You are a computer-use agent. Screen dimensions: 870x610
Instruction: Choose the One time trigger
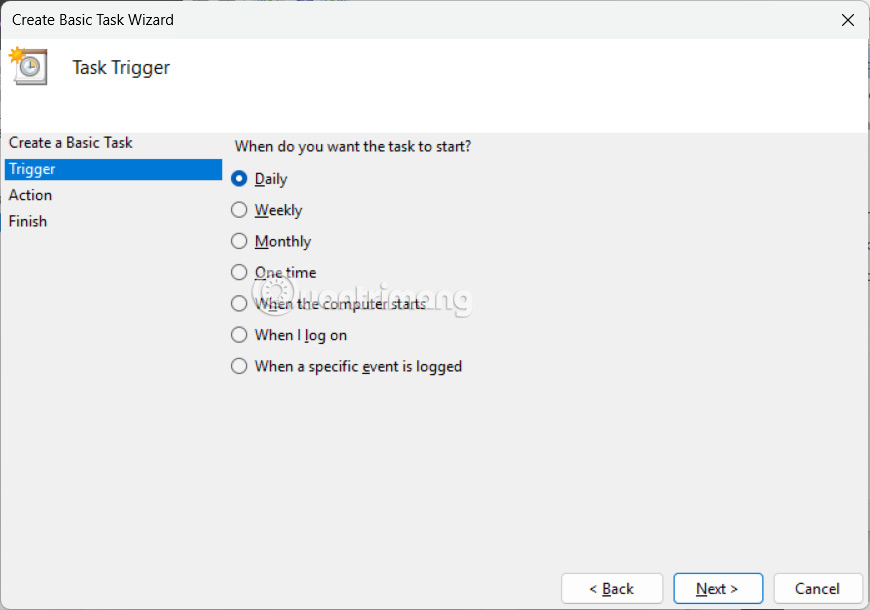[x=239, y=272]
